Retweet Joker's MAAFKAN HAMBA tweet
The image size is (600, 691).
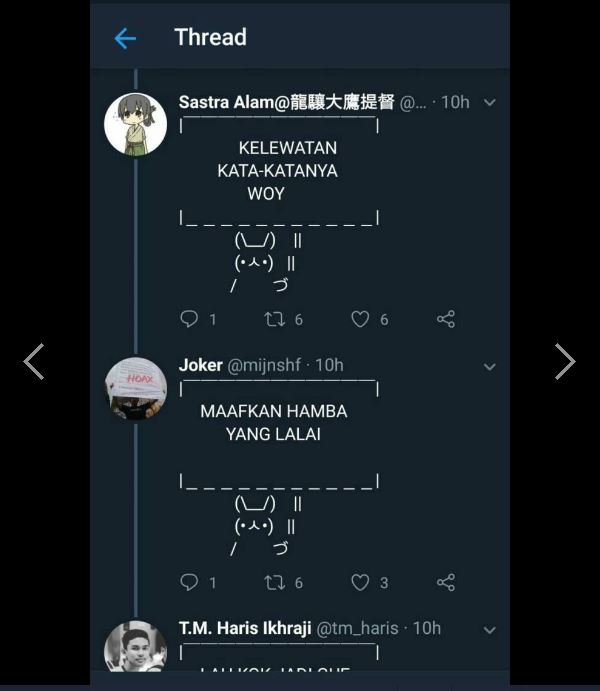tap(274, 582)
